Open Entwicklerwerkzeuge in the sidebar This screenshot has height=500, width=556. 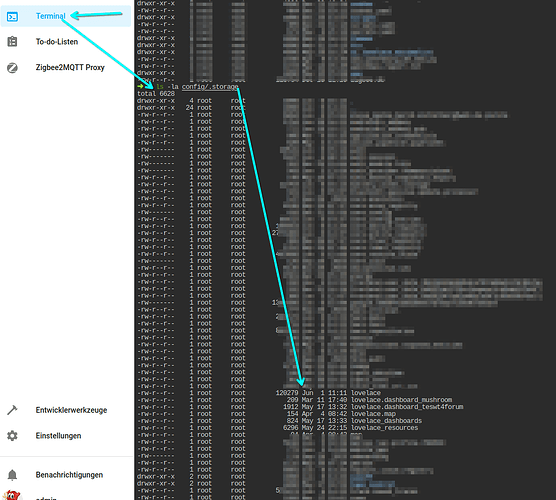(71, 410)
